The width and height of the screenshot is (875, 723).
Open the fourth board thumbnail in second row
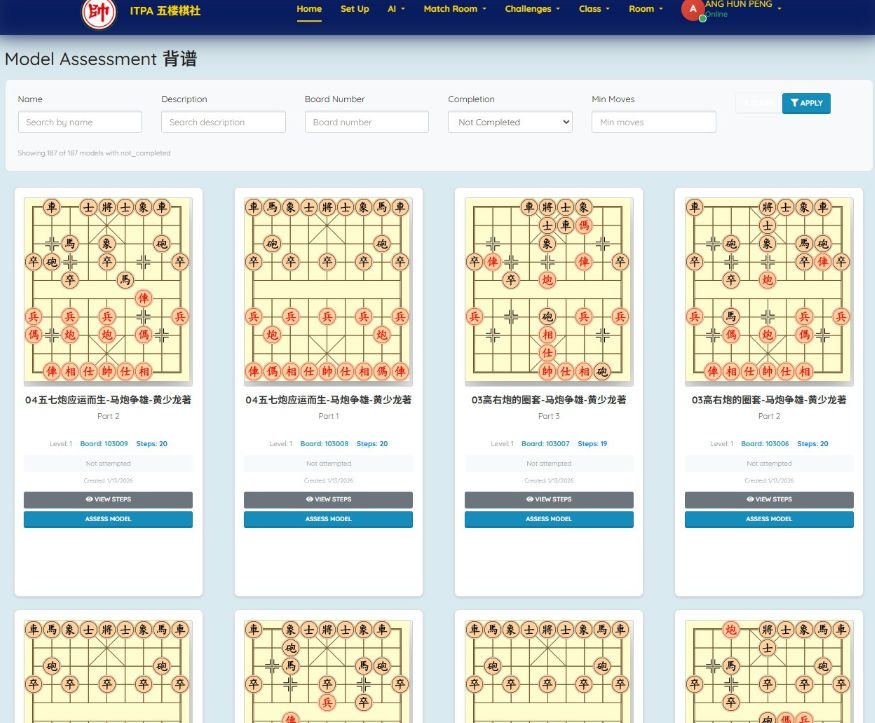pyautogui.click(x=769, y=671)
